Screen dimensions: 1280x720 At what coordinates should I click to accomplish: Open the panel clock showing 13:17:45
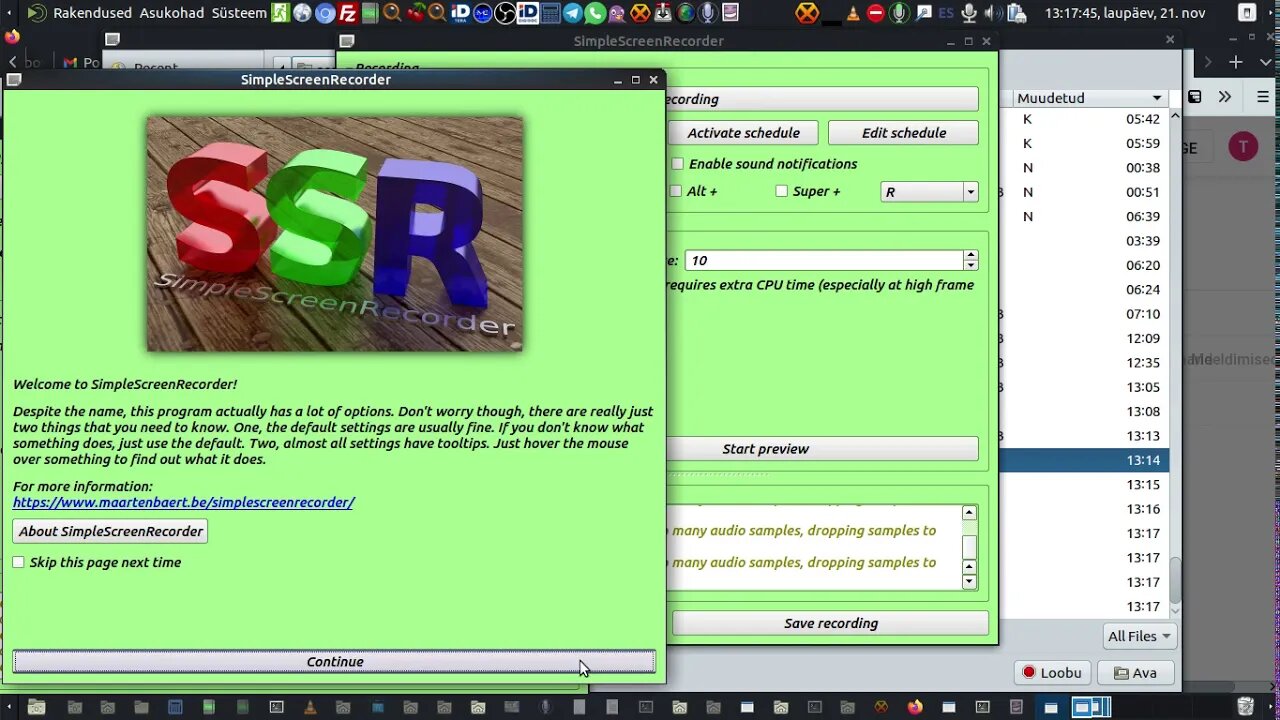point(1125,13)
